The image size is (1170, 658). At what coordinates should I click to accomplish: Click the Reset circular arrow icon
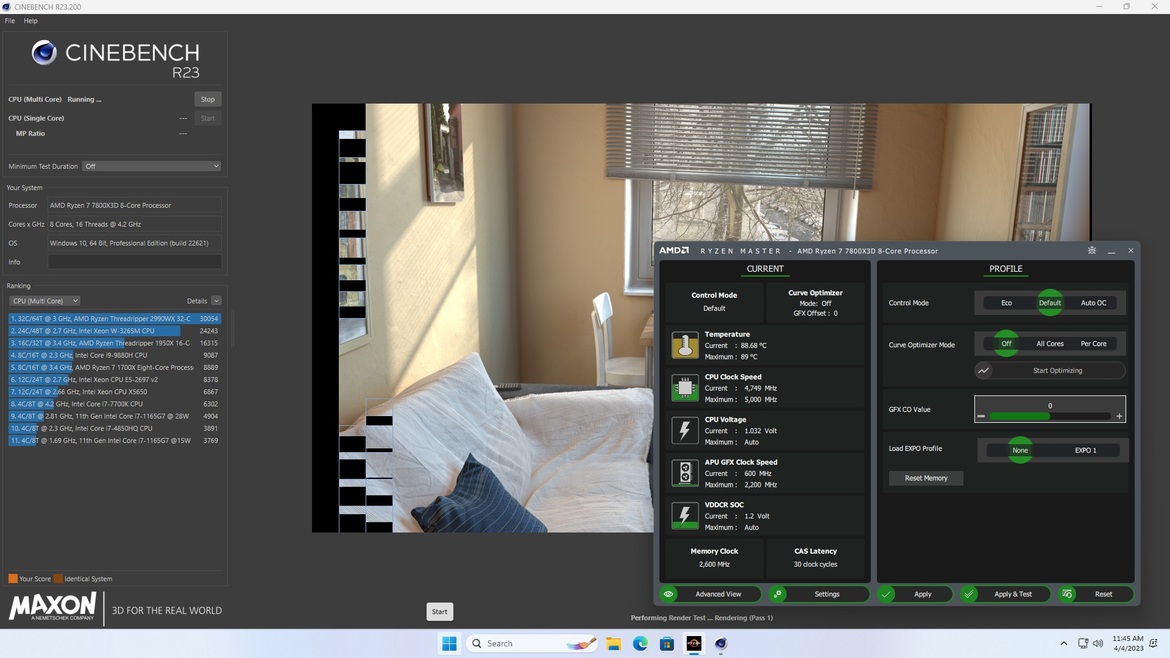[x=1068, y=594]
